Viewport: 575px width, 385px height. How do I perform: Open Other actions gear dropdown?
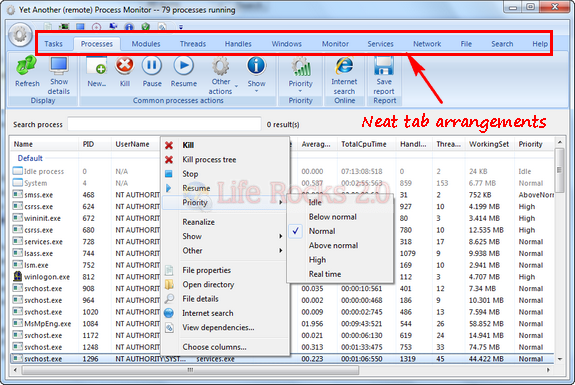[x=221, y=75]
